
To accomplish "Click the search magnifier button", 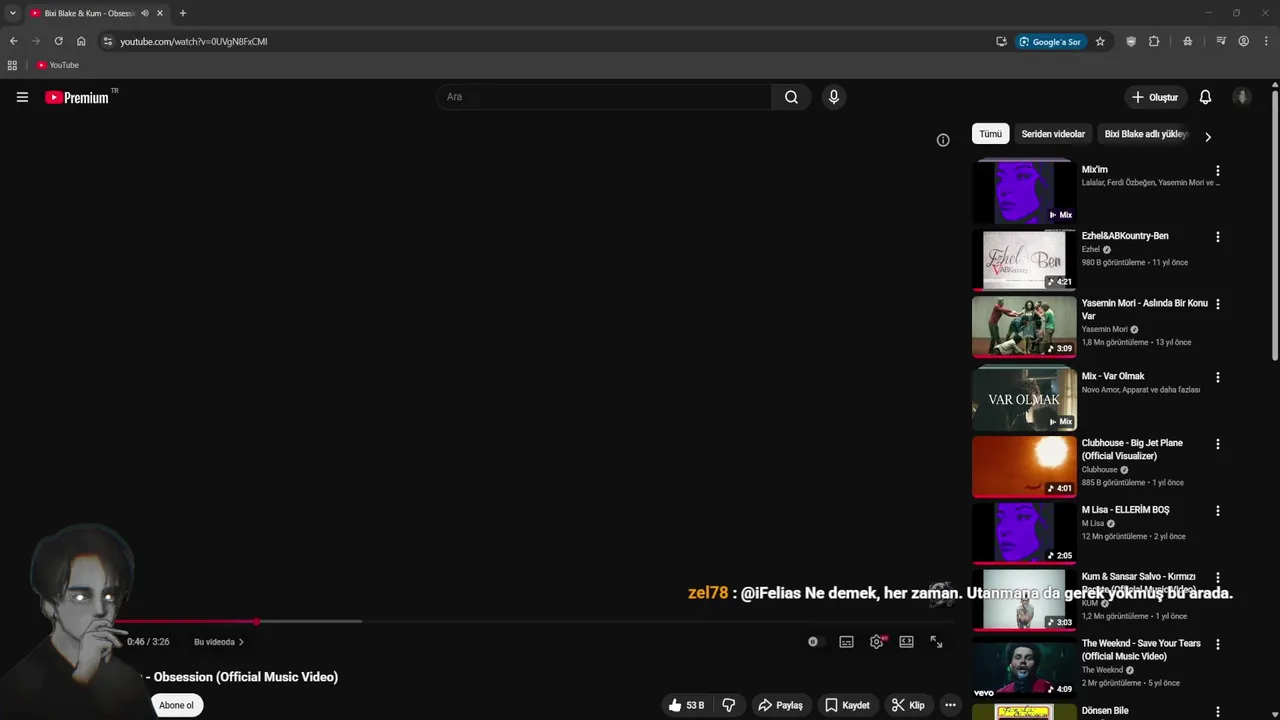I will [x=791, y=97].
